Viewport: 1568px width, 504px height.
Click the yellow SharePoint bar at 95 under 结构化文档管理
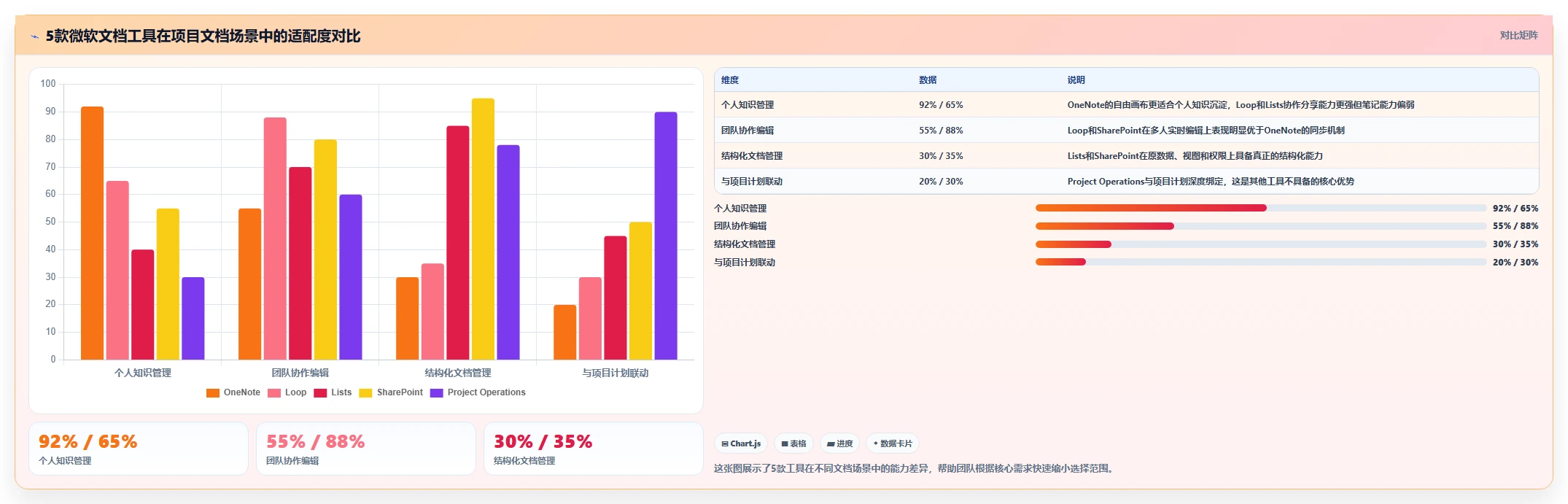coord(483,229)
